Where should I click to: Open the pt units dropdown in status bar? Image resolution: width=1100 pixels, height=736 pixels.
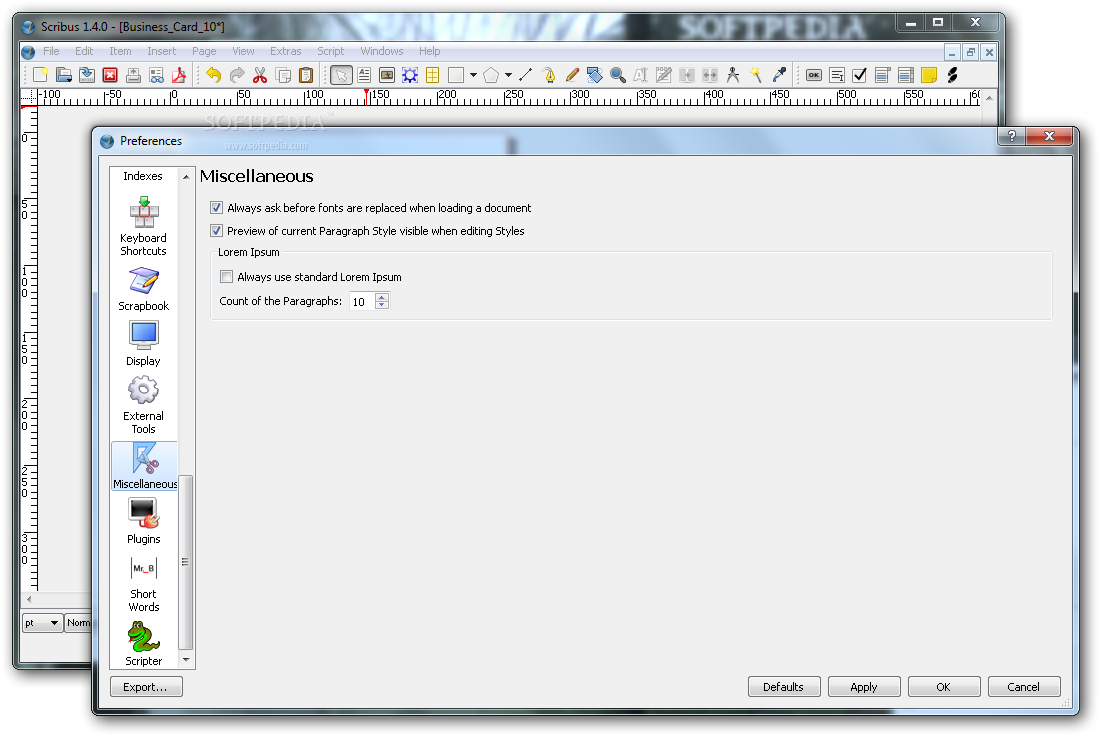pos(43,623)
